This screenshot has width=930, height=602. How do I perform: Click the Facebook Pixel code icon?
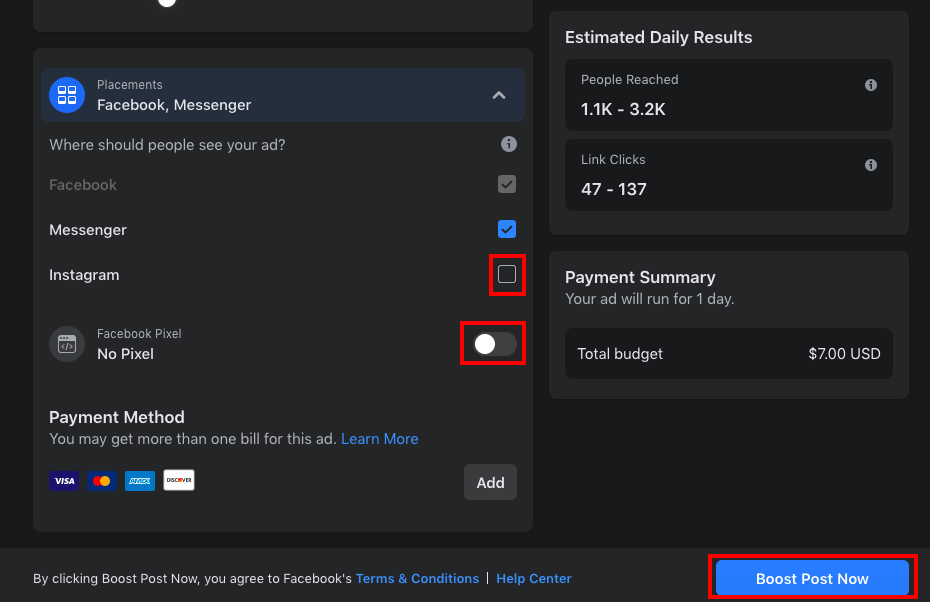(66, 343)
